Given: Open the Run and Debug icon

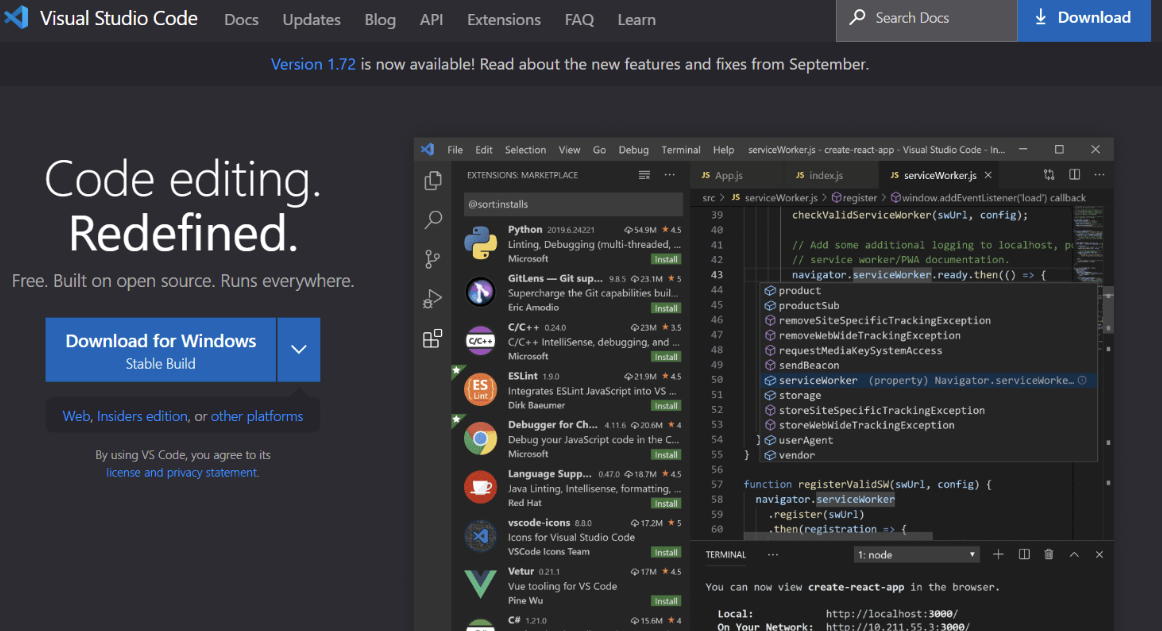Looking at the screenshot, I should [433, 298].
